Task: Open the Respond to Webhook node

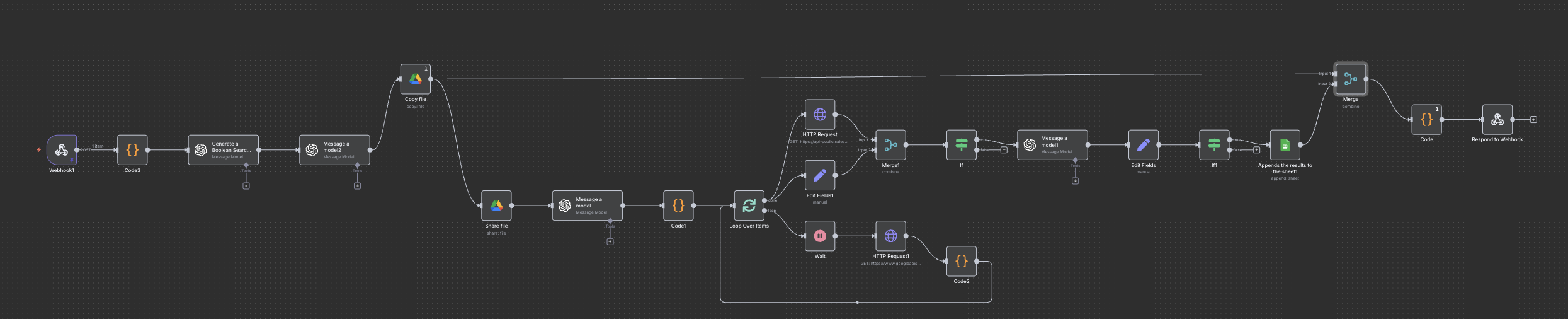Action: [1497, 120]
